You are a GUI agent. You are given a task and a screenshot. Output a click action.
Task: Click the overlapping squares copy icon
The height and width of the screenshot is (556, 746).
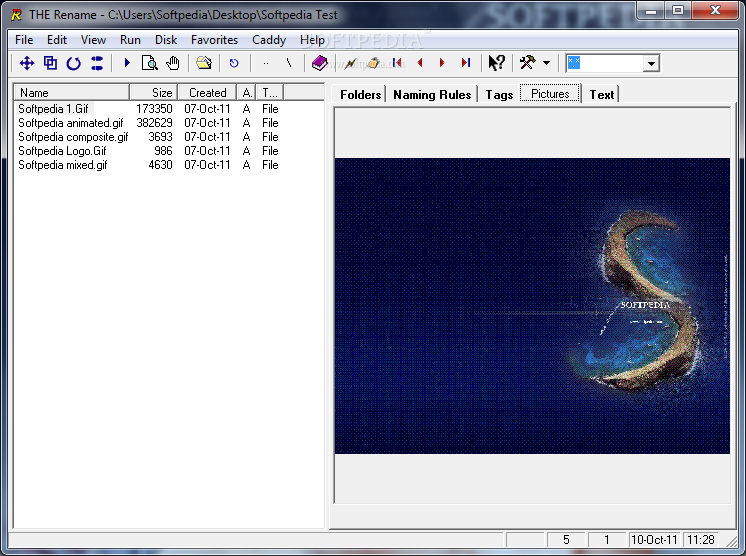click(50, 63)
